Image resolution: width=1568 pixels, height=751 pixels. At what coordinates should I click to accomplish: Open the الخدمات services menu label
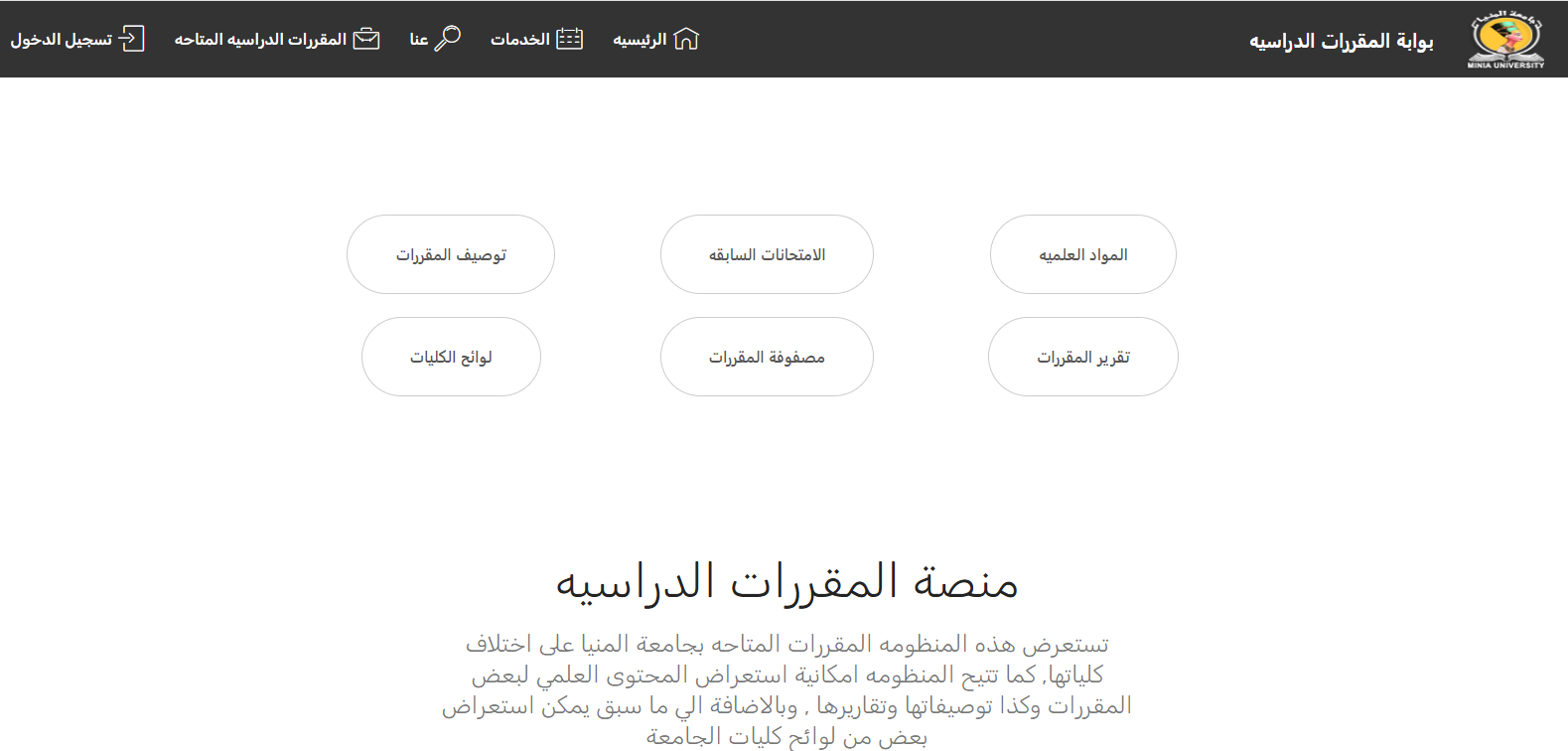click(520, 40)
